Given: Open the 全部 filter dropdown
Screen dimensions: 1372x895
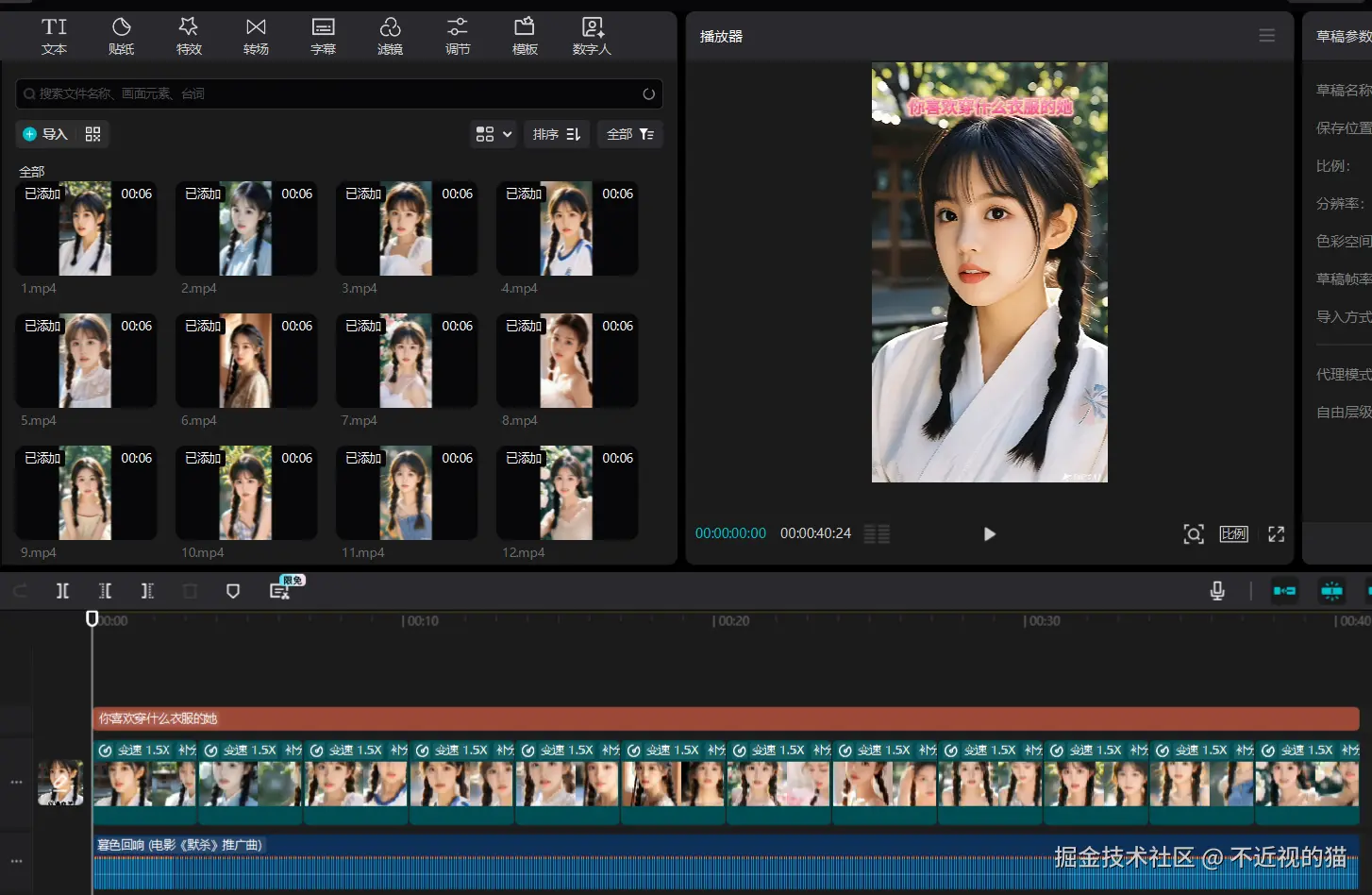Looking at the screenshot, I should point(630,134).
